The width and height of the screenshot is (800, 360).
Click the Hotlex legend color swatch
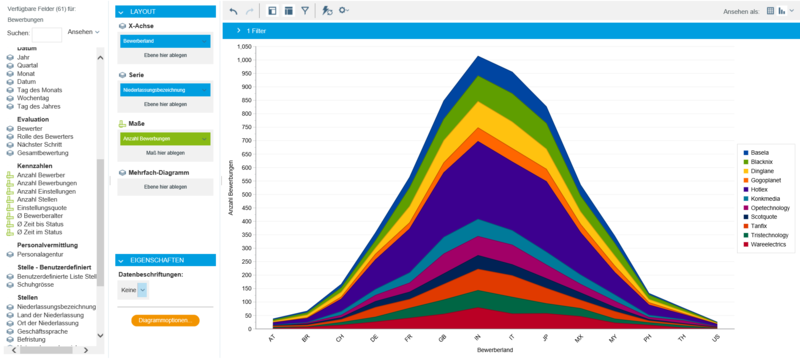(746, 189)
